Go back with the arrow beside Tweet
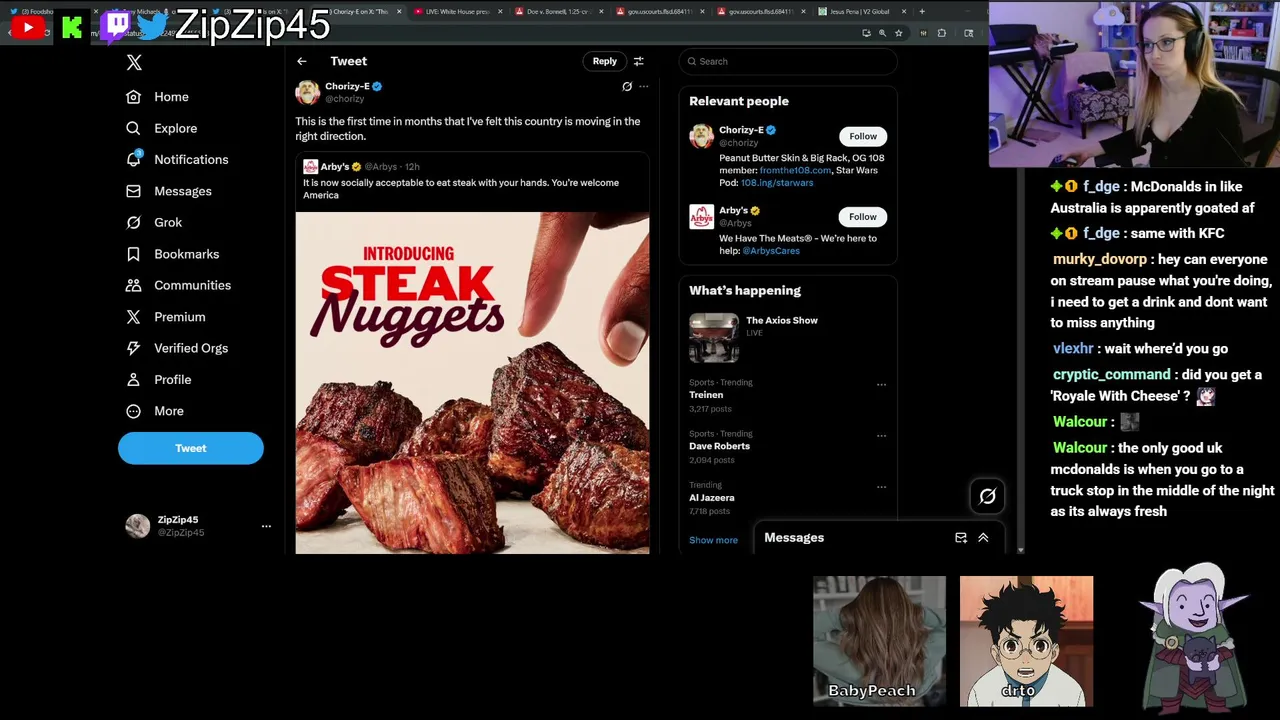Viewport: 1280px width, 720px height. (302, 61)
